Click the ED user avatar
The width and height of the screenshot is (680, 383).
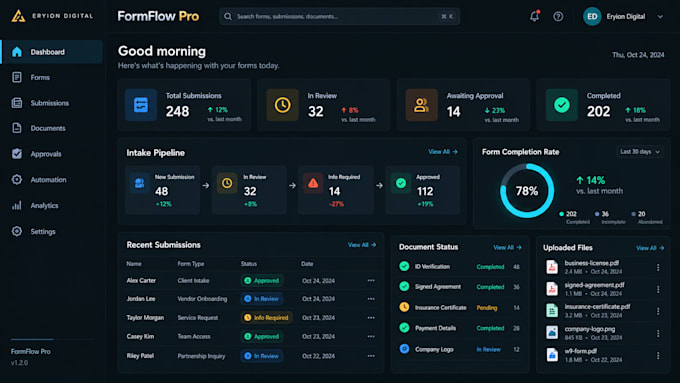592,16
